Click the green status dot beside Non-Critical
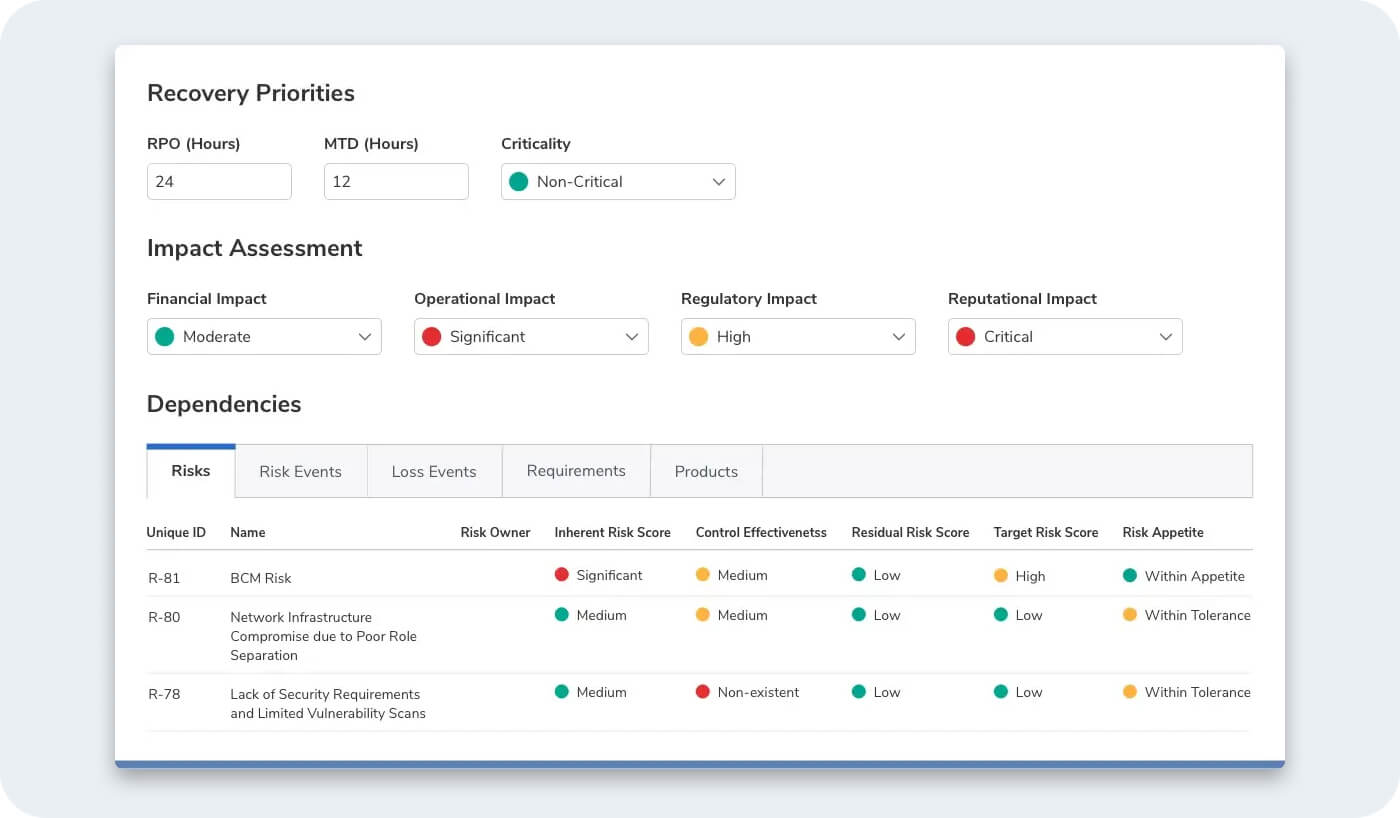The width and height of the screenshot is (1400, 818). (518, 181)
